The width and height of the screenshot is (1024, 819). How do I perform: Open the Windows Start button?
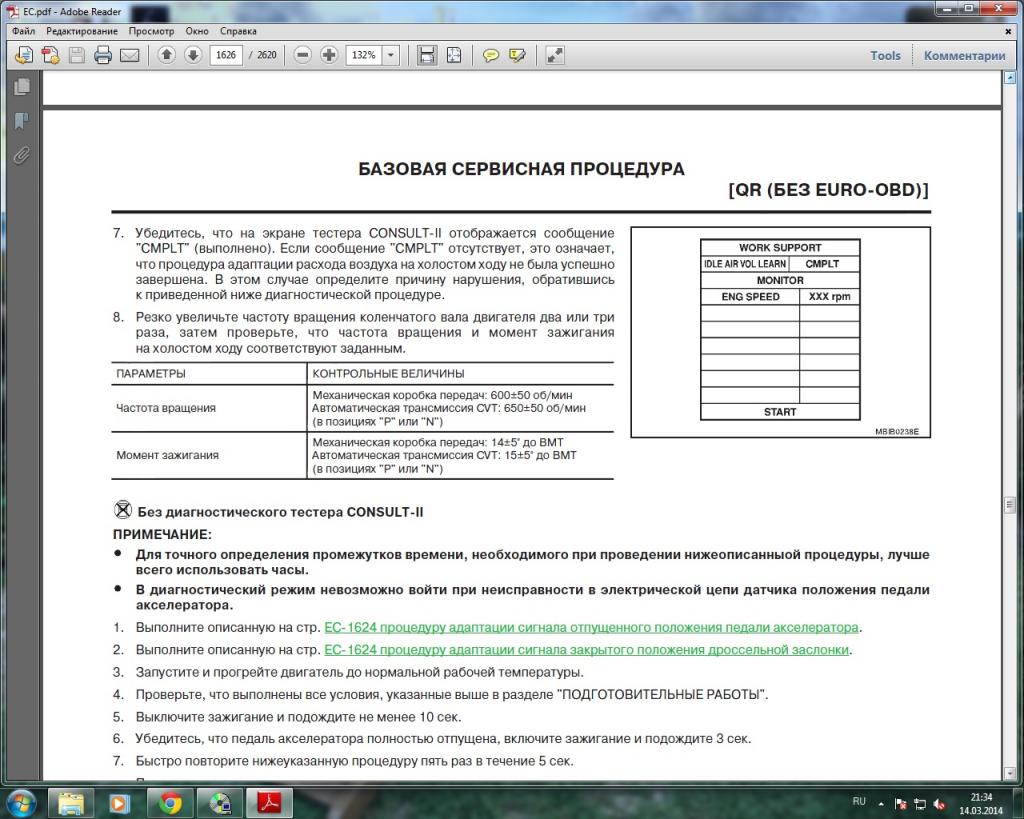[21, 803]
